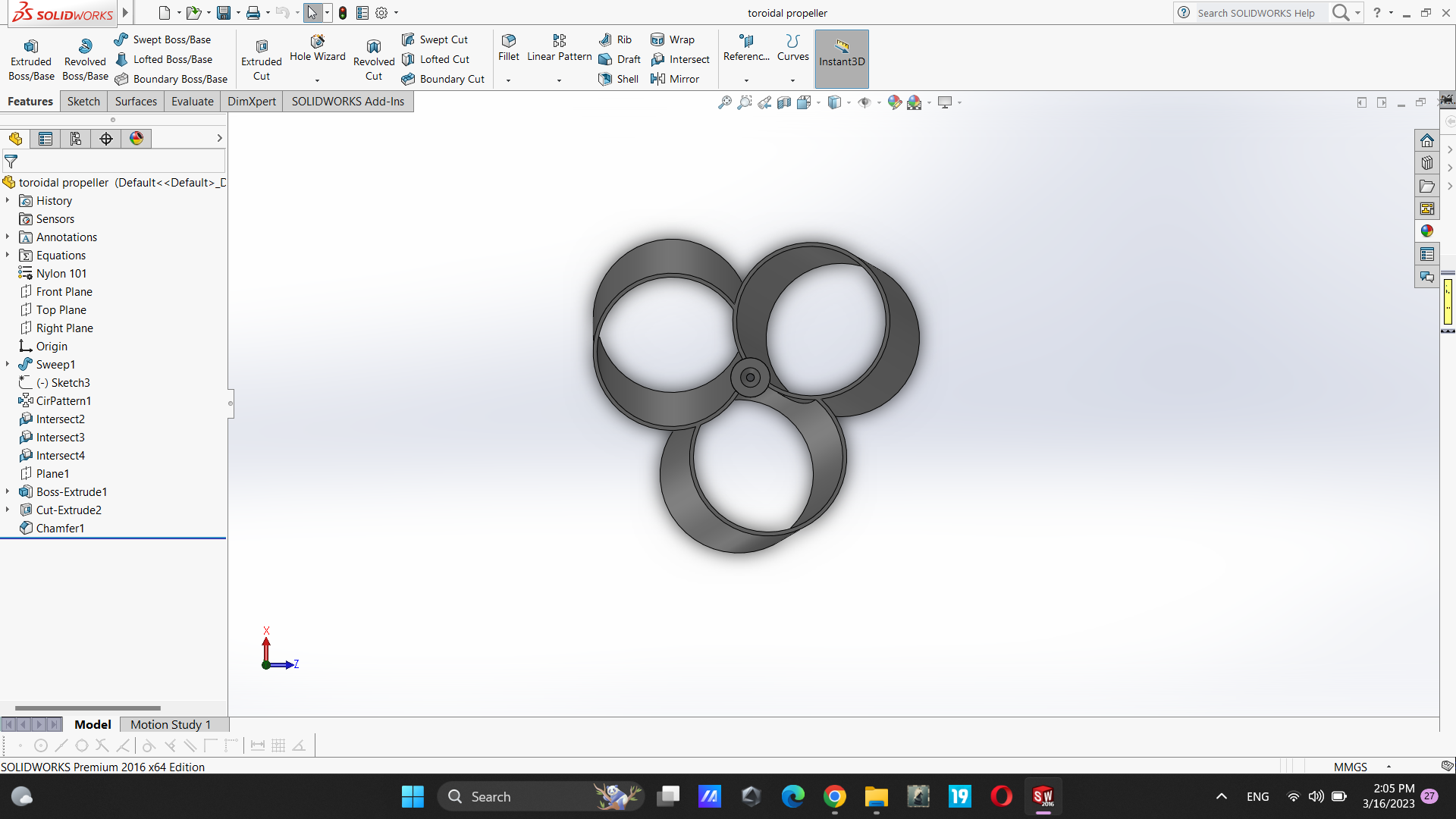Expand the manager tabs chevron
This screenshot has width=1456, height=819.
tap(219, 138)
